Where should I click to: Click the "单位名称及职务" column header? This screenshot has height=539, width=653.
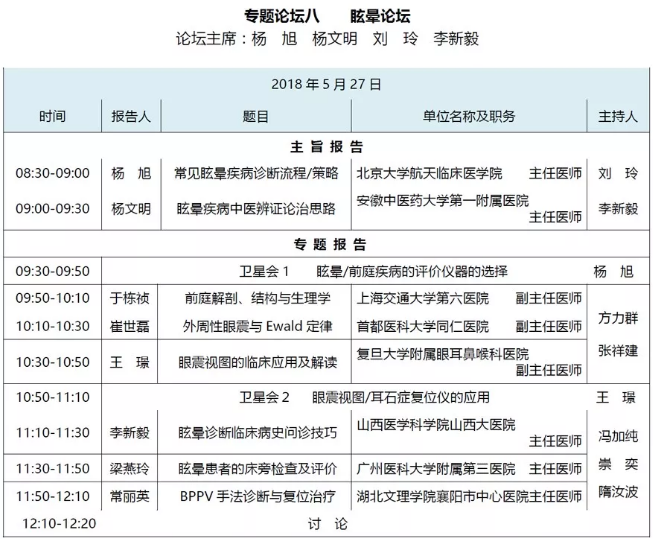[x=469, y=116]
